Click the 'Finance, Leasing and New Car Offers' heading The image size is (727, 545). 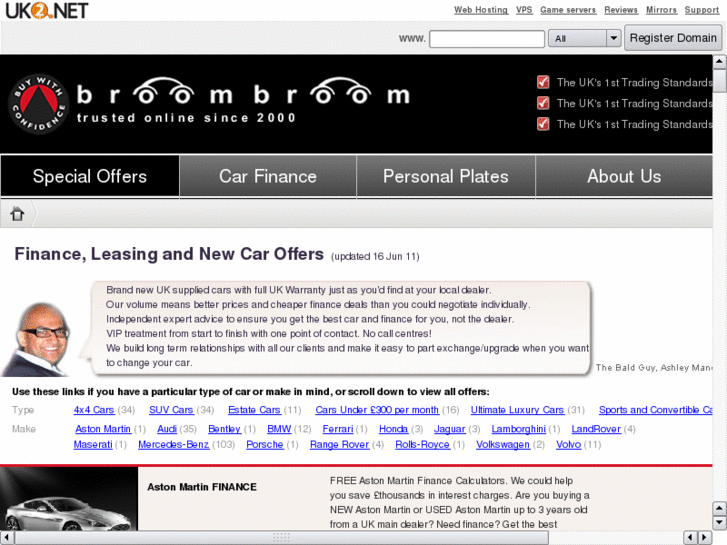tap(169, 254)
